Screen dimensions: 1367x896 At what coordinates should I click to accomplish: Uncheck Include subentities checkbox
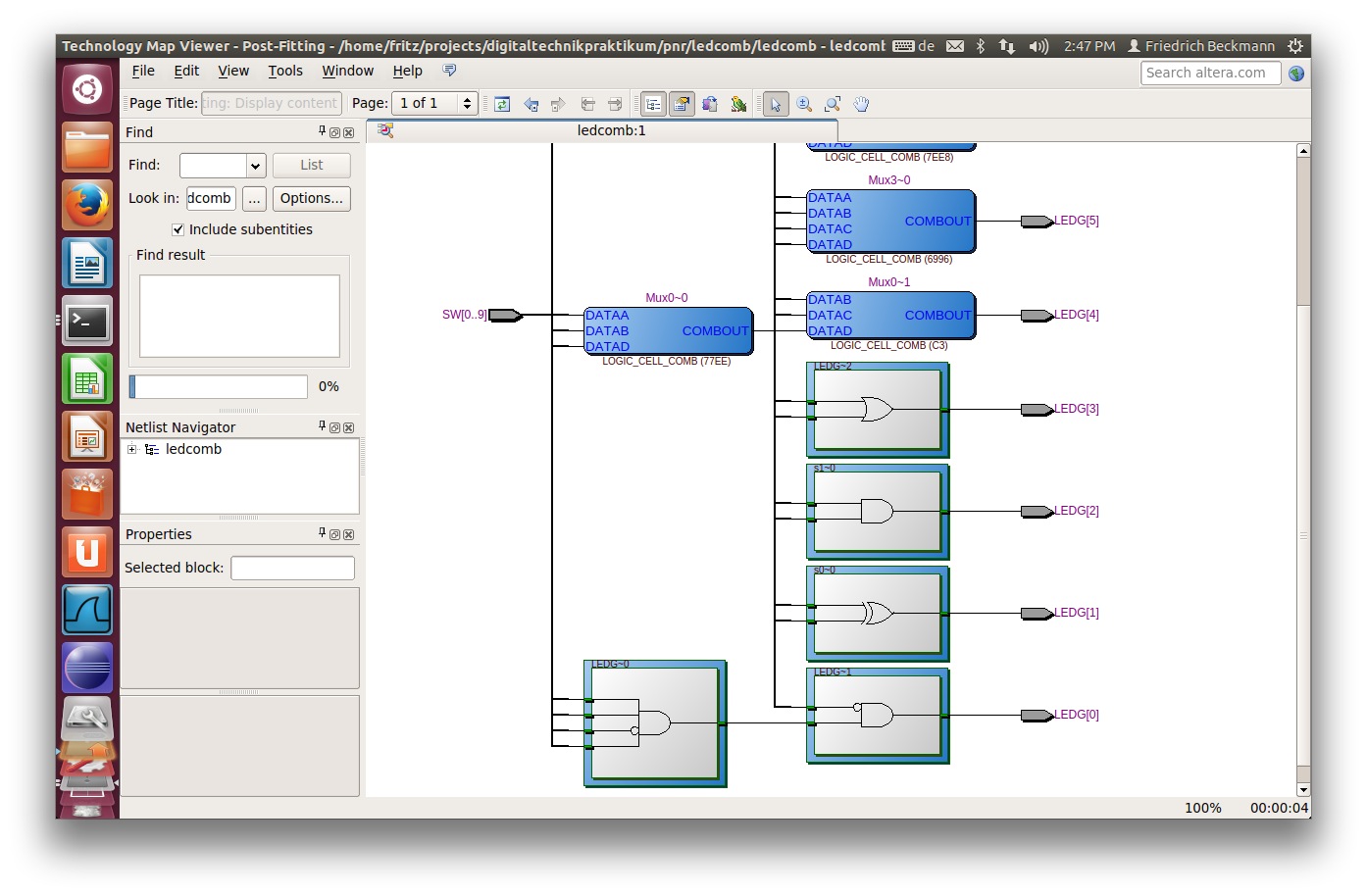[x=178, y=229]
